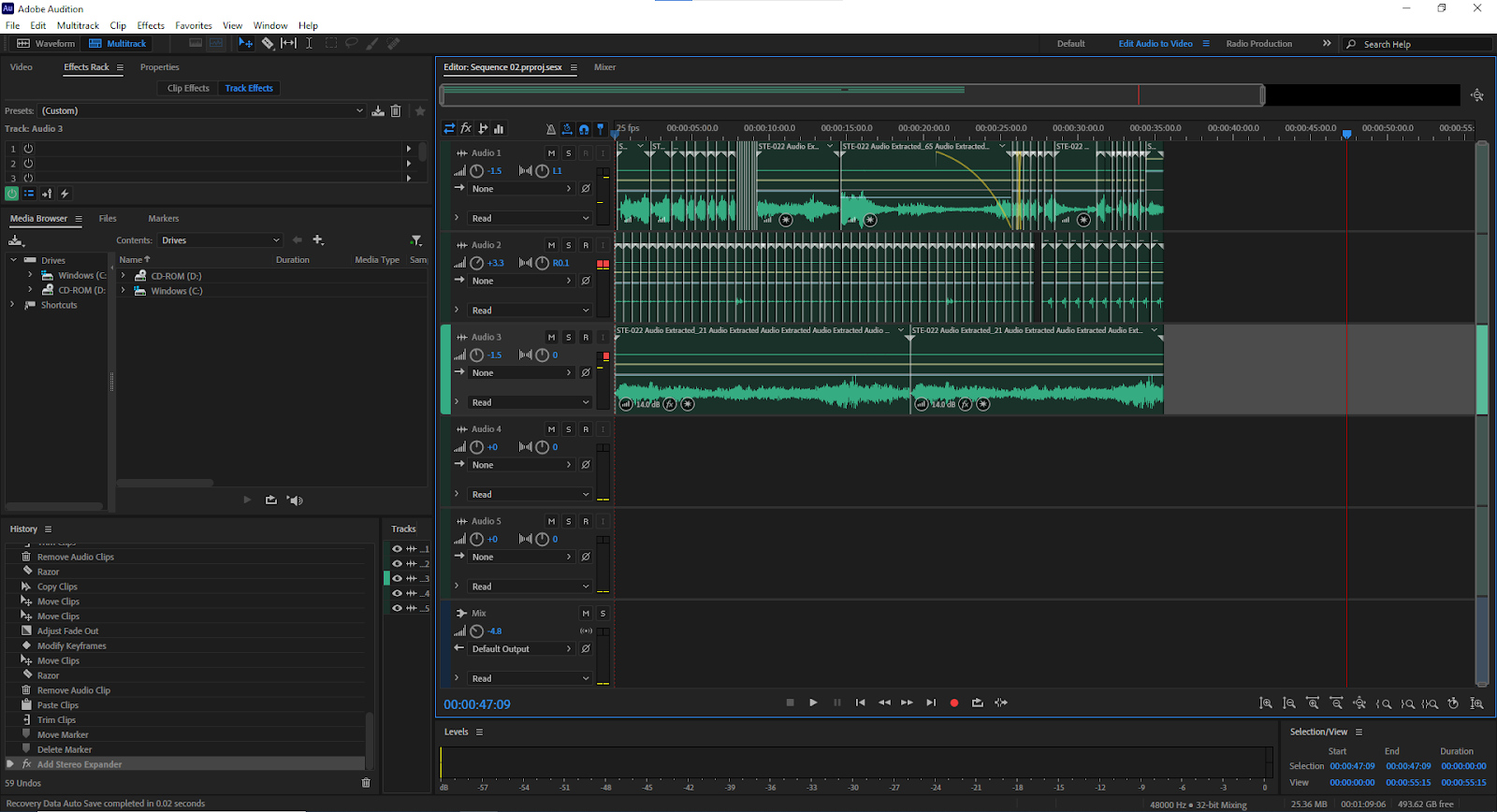Image resolution: width=1497 pixels, height=812 pixels.
Task: Open the Contents Drives dropdown
Action: point(220,240)
